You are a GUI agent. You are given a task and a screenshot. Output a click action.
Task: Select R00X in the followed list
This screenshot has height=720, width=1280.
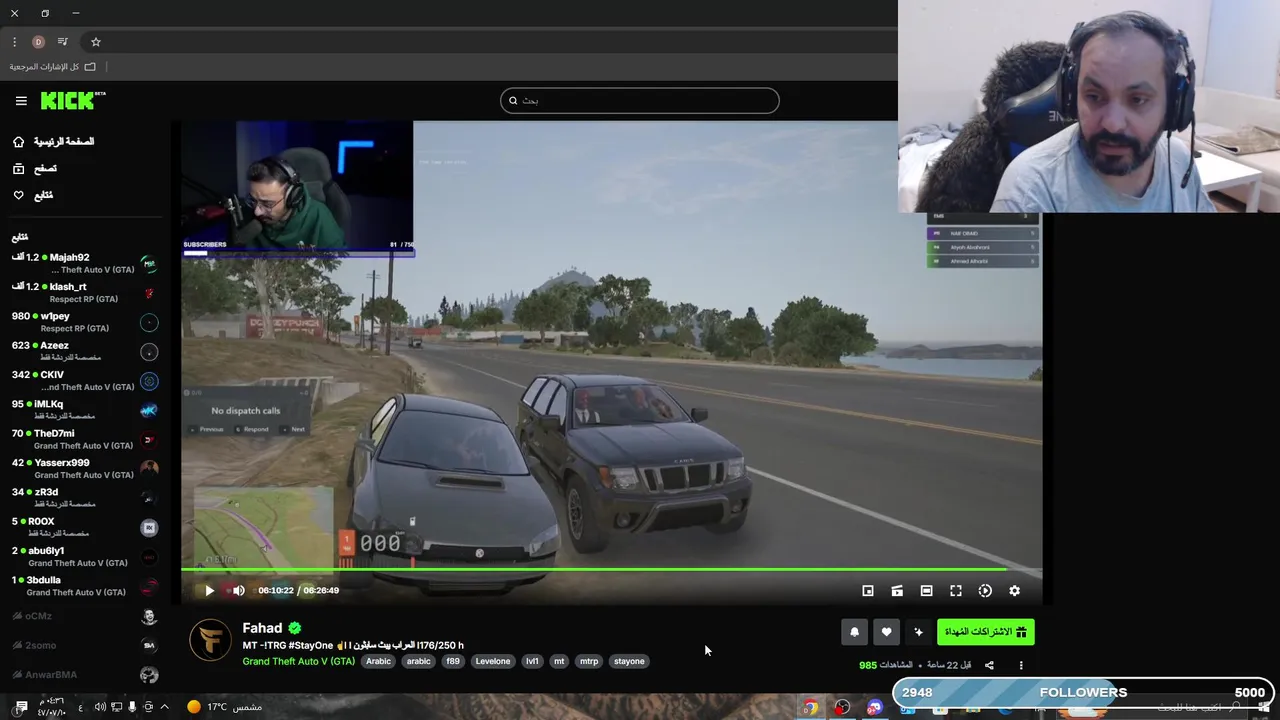point(83,527)
